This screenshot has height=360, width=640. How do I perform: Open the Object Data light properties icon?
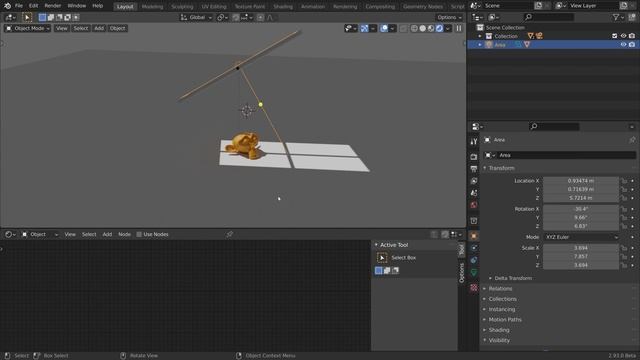pyautogui.click(x=473, y=272)
